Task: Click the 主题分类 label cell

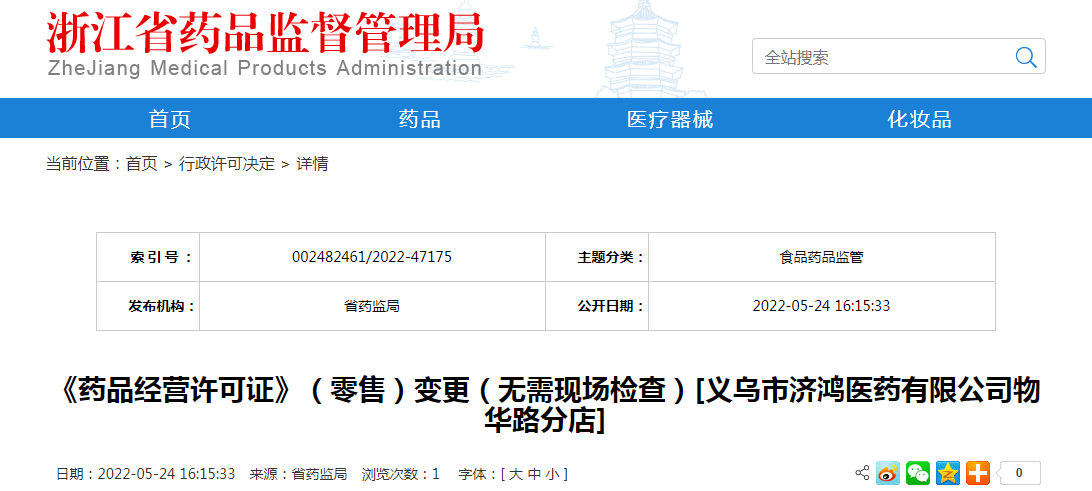Action: 597,257
